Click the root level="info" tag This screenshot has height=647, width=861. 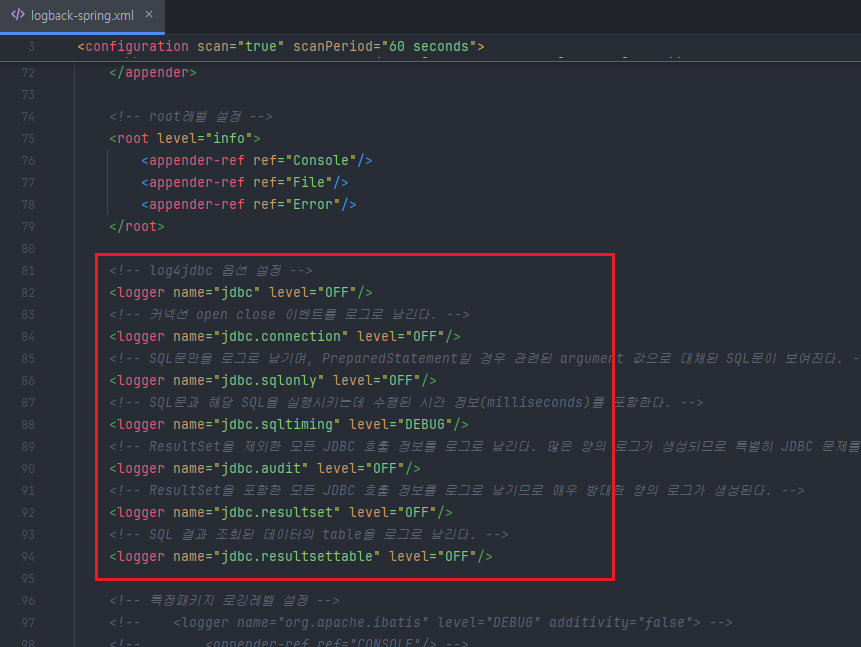click(x=184, y=138)
